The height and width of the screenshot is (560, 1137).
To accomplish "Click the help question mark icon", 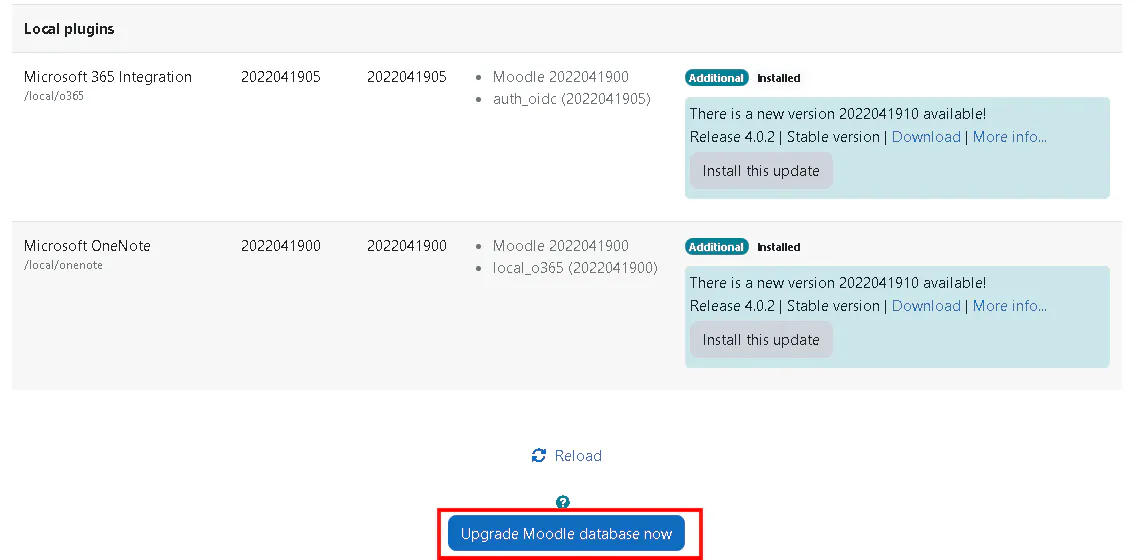I will pyautogui.click(x=563, y=501).
